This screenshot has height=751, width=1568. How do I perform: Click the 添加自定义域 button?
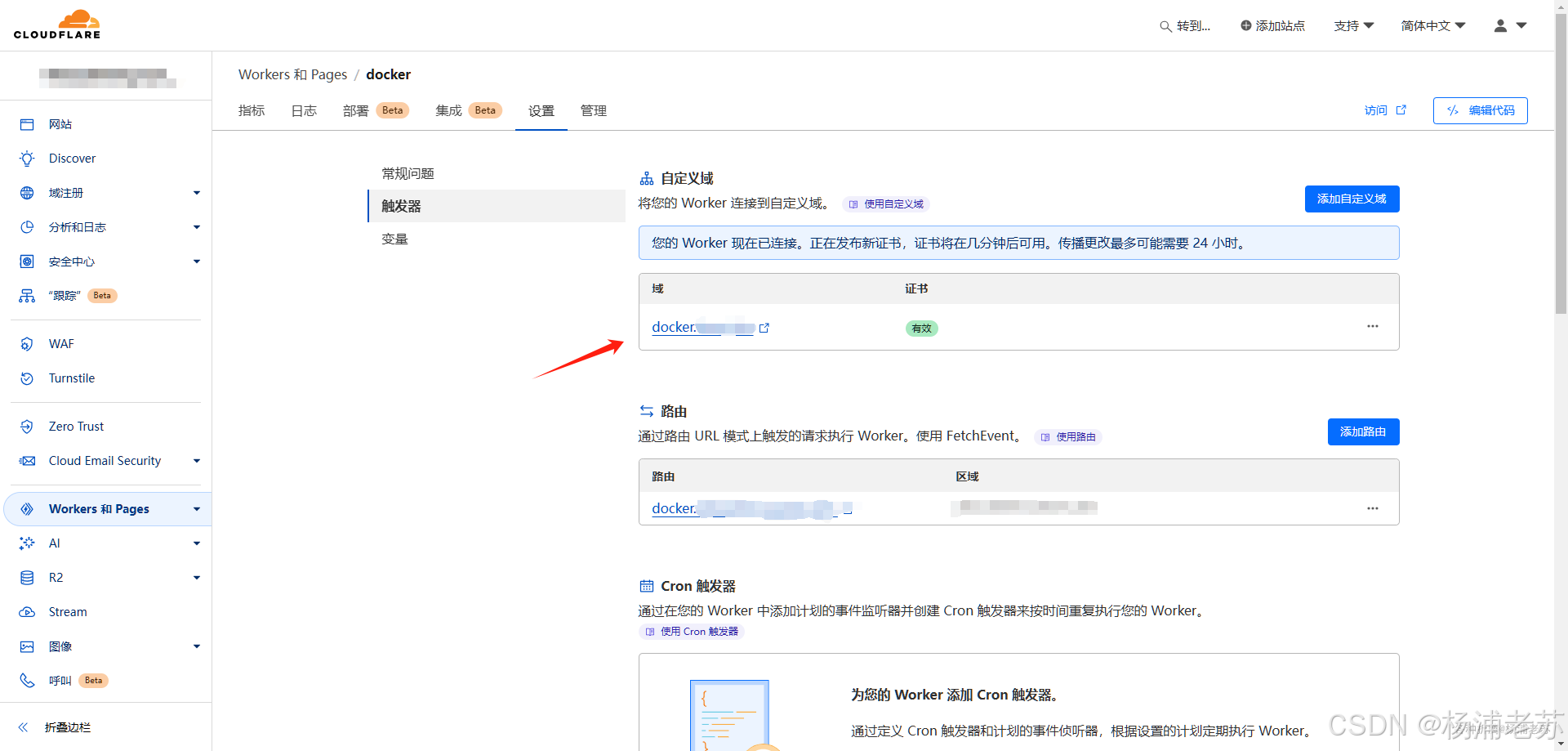pyautogui.click(x=1352, y=199)
